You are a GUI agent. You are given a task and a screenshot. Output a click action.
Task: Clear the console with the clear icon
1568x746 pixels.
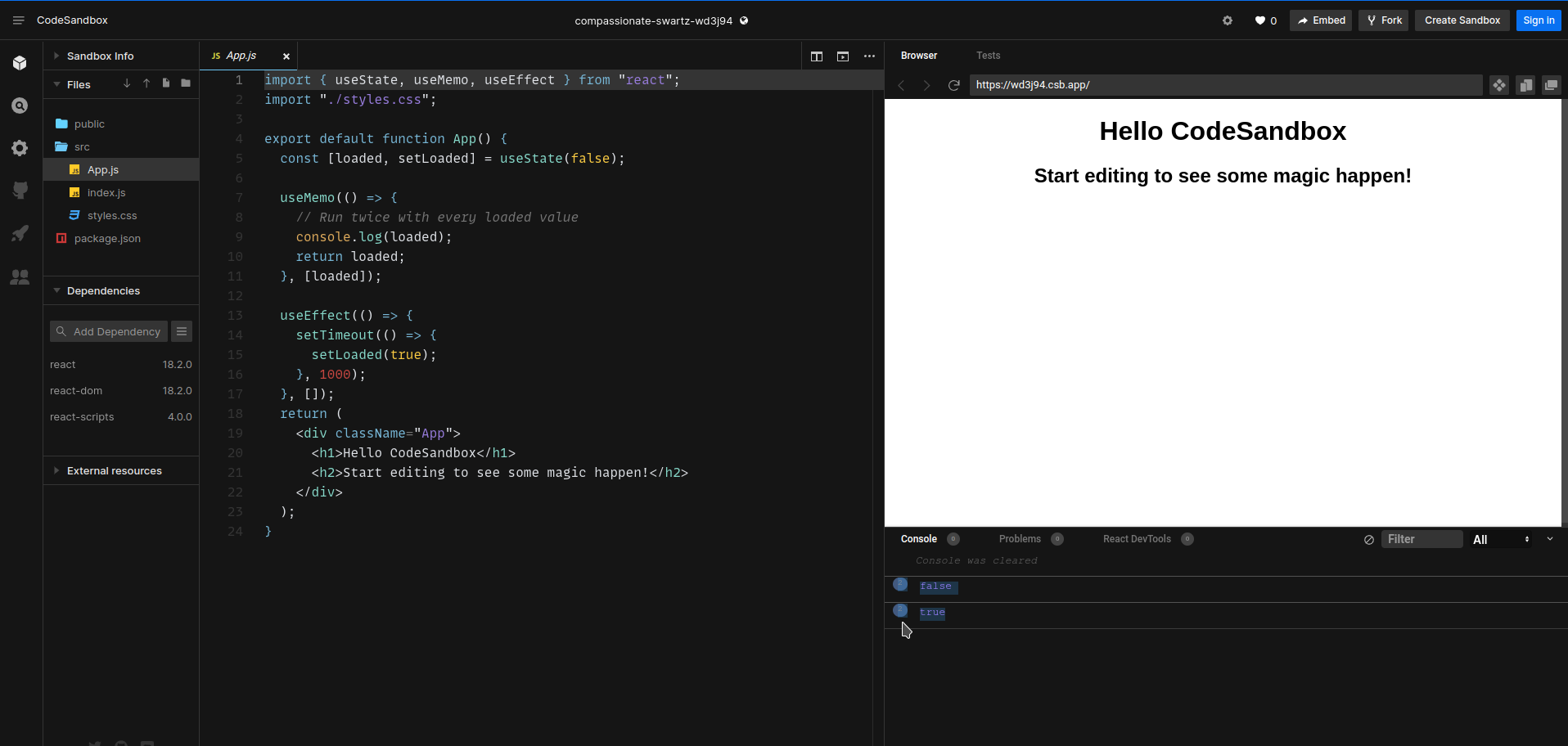[1369, 540]
